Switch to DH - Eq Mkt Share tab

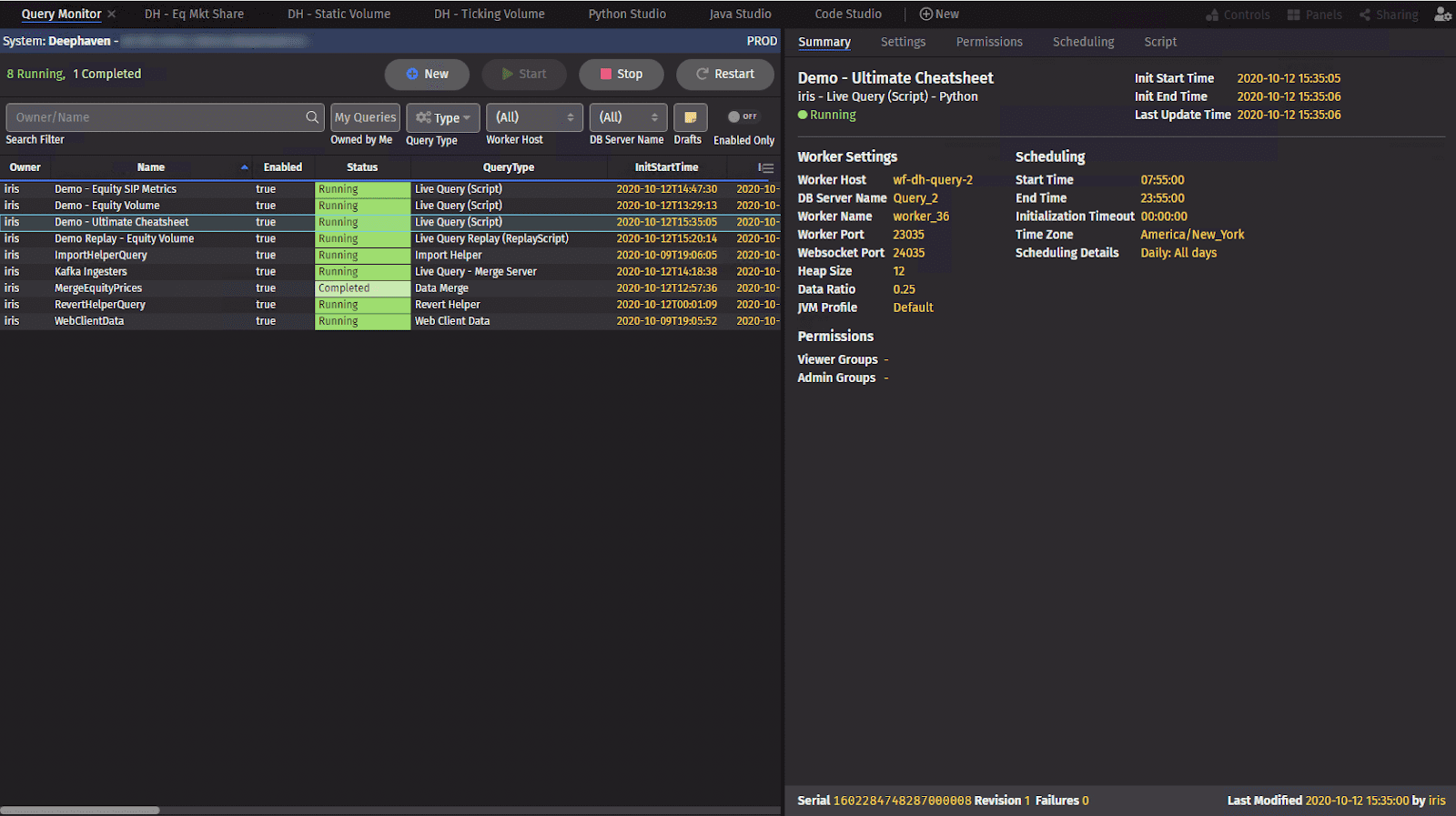pyautogui.click(x=194, y=15)
